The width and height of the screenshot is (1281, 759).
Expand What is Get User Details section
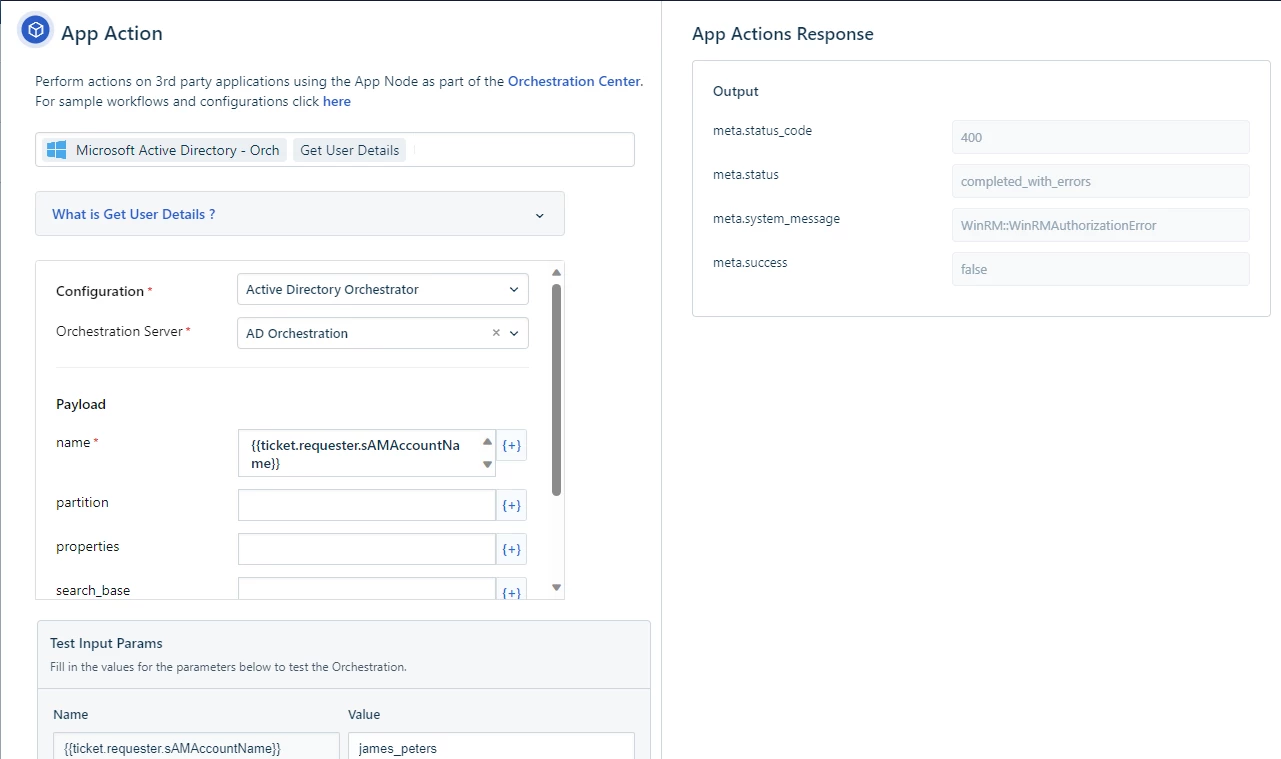point(300,214)
